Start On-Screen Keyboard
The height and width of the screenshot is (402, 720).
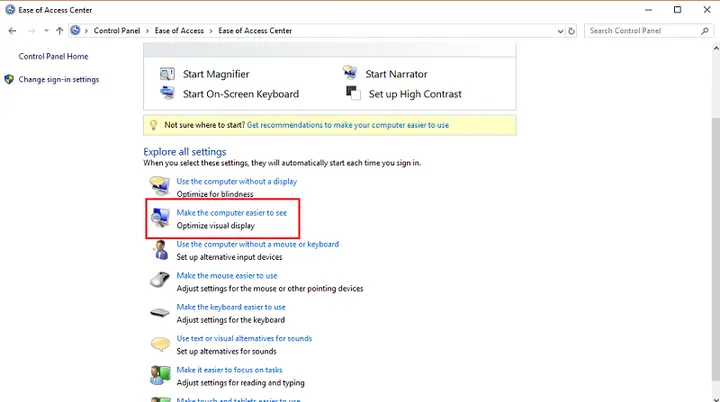pyautogui.click(x=241, y=94)
